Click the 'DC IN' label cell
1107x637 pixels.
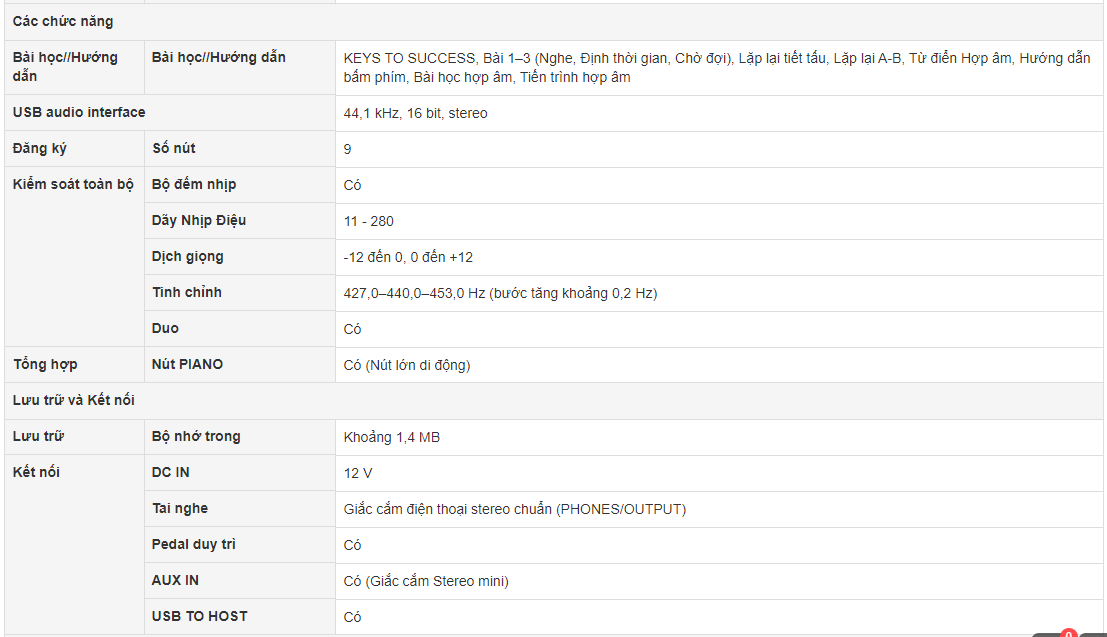click(x=170, y=472)
